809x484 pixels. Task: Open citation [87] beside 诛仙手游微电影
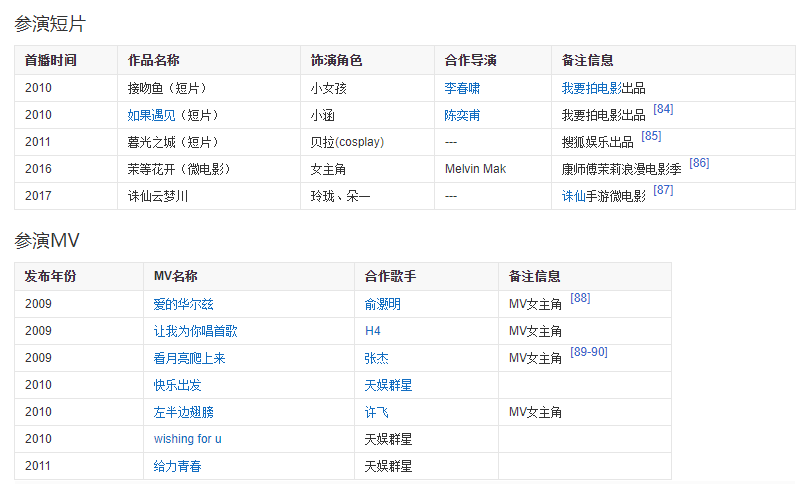(663, 190)
